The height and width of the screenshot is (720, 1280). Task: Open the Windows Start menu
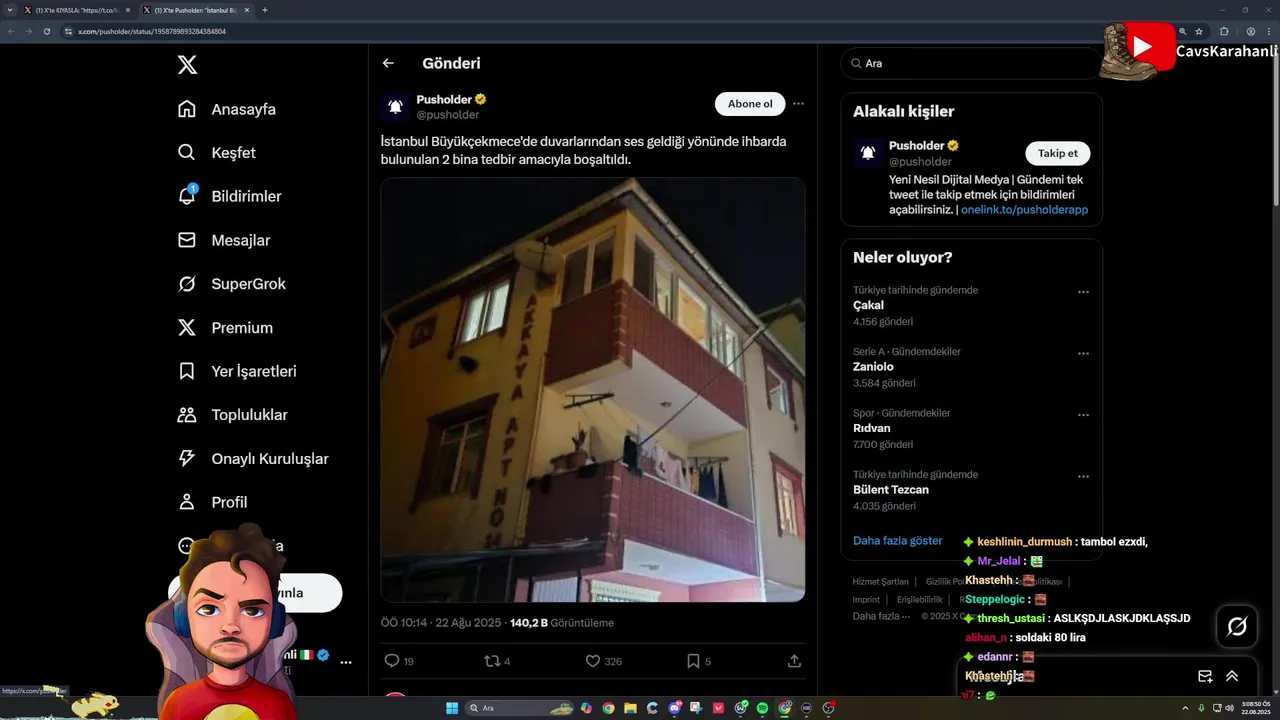tap(452, 708)
